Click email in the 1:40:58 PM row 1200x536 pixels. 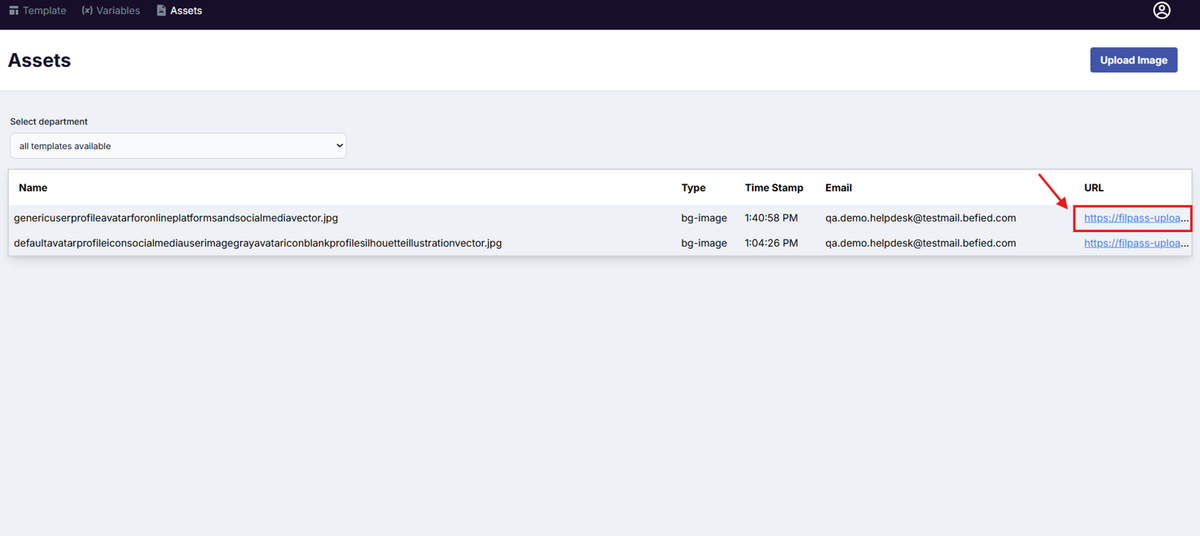[x=920, y=218]
